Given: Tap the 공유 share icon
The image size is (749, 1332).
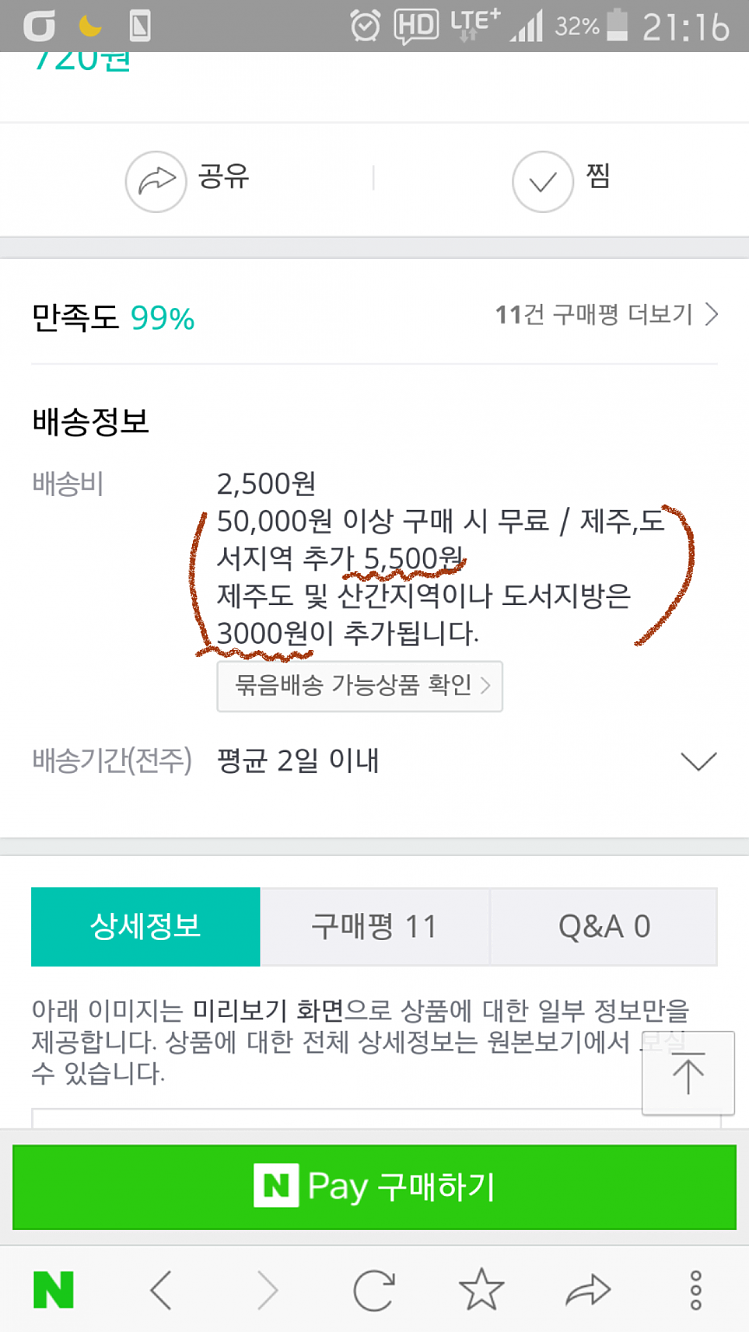Looking at the screenshot, I should [156, 181].
